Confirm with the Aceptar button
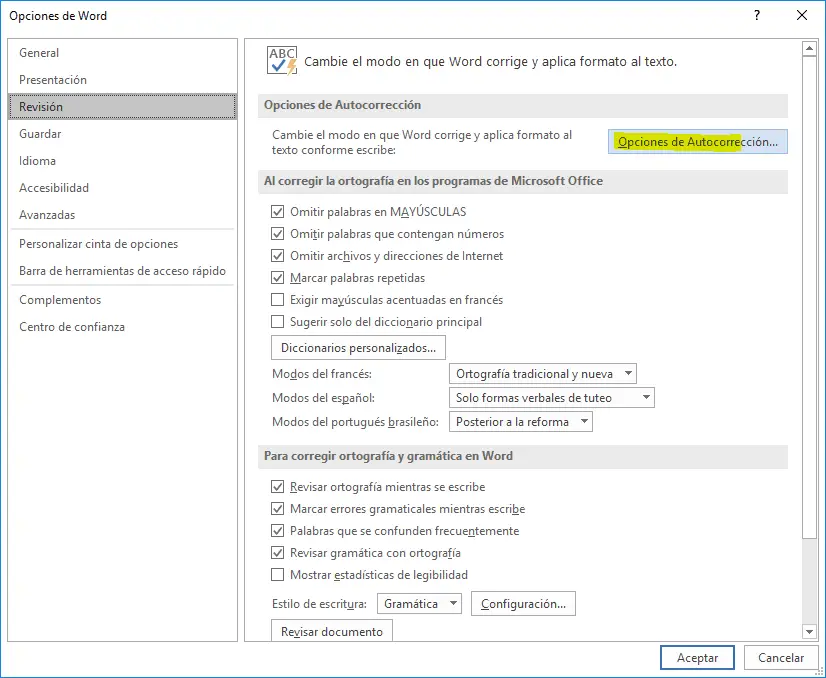The image size is (826, 678). coord(697,657)
